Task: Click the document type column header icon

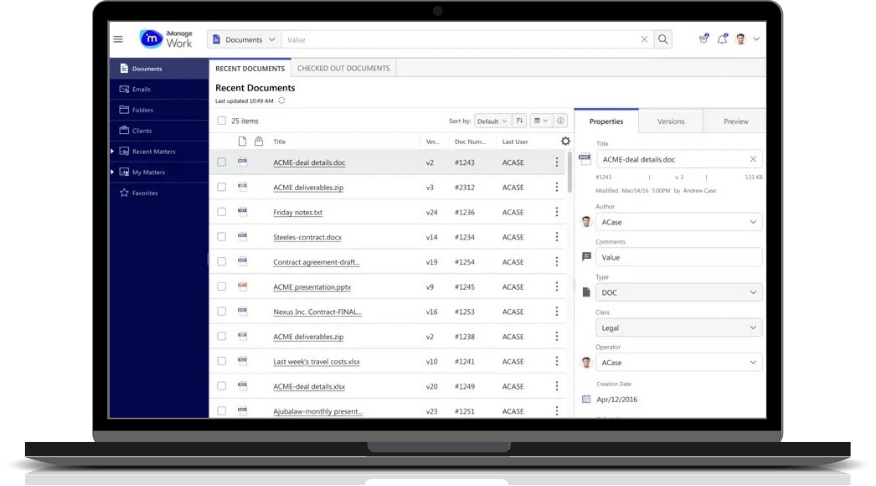Action: coord(242,141)
